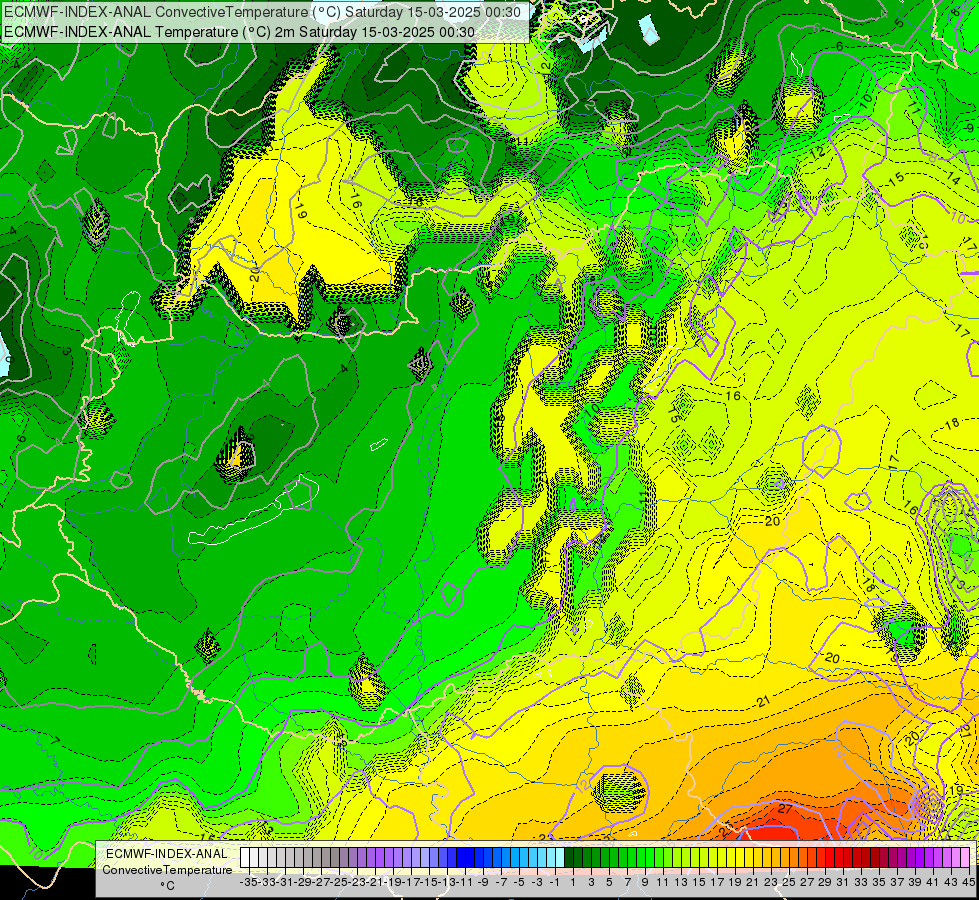Select the pink swatch above legend value 45
Screen dimensions: 979x900
pyautogui.click(x=965, y=858)
